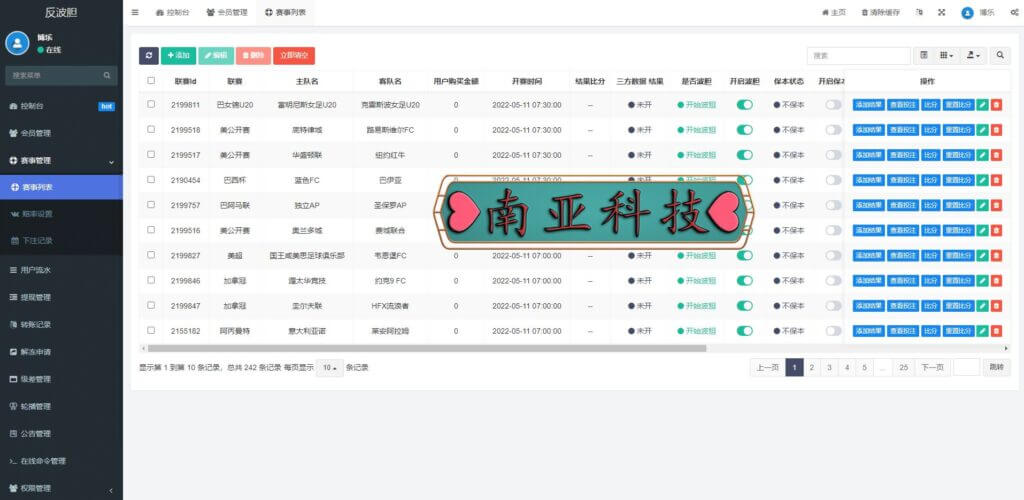Check the box for row 2190454

152,180
